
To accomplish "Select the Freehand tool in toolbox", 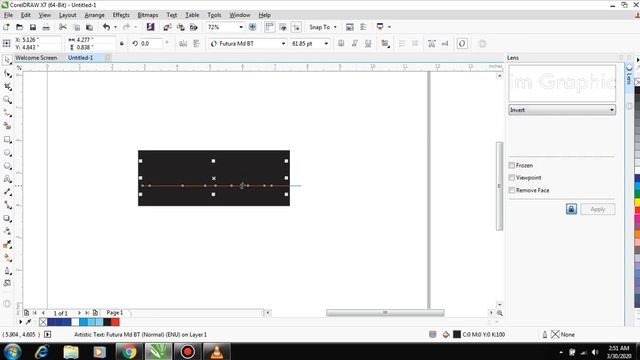I will click(7, 113).
